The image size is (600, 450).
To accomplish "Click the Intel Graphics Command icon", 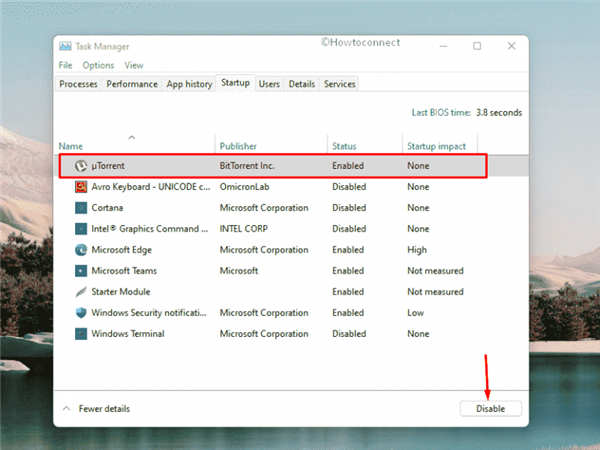I will pyautogui.click(x=81, y=229).
